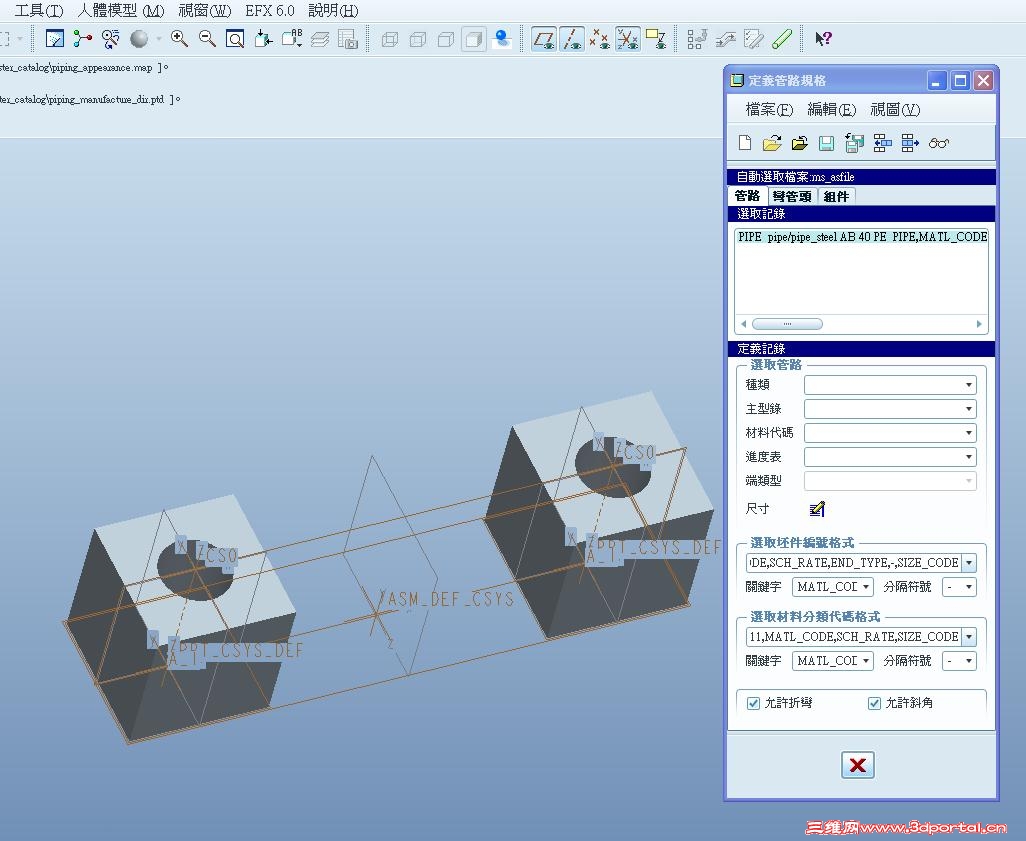Click the refit zoom-to-fit icon
1026x841 pixels.
[235, 39]
